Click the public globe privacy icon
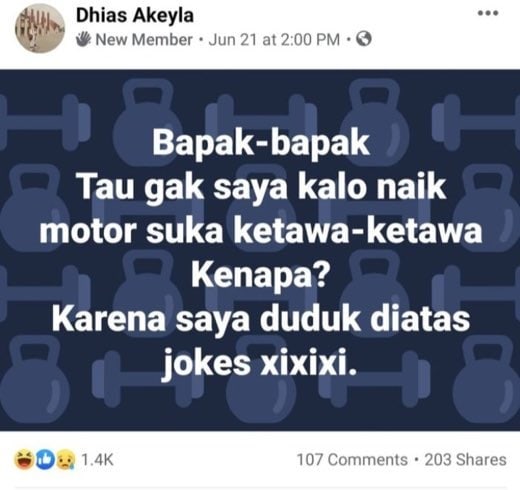This screenshot has height=490, width=520. tap(364, 39)
